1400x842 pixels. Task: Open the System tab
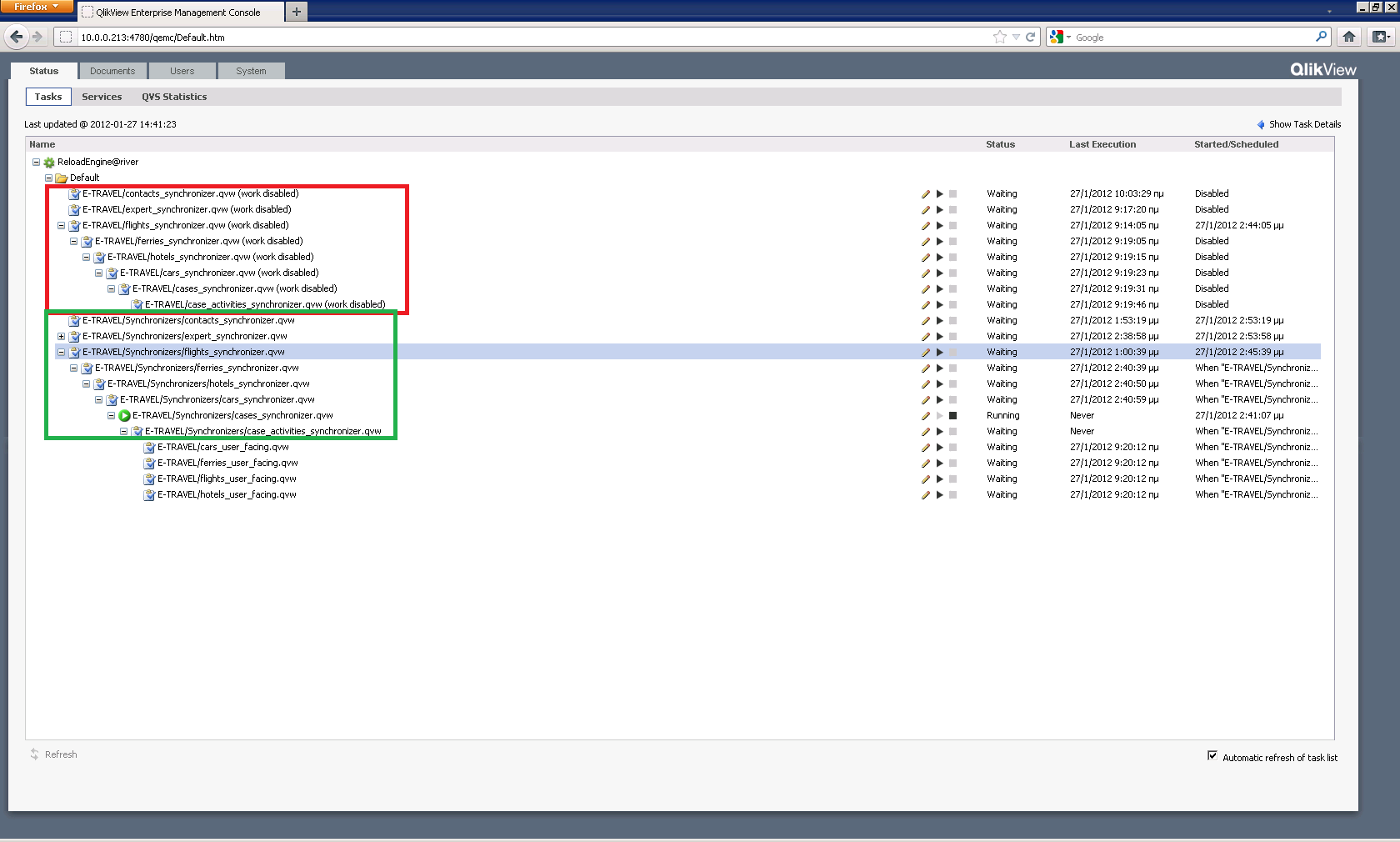(x=251, y=71)
